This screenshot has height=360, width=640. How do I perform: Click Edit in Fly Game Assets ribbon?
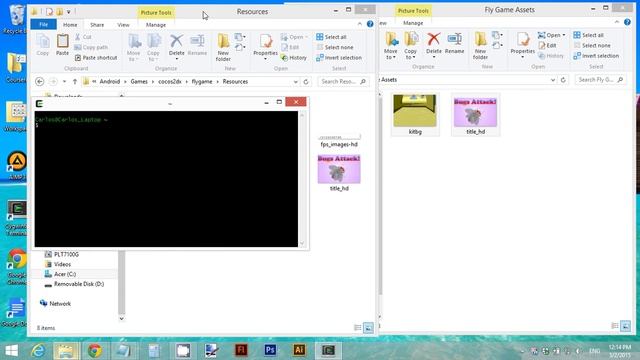(548, 46)
